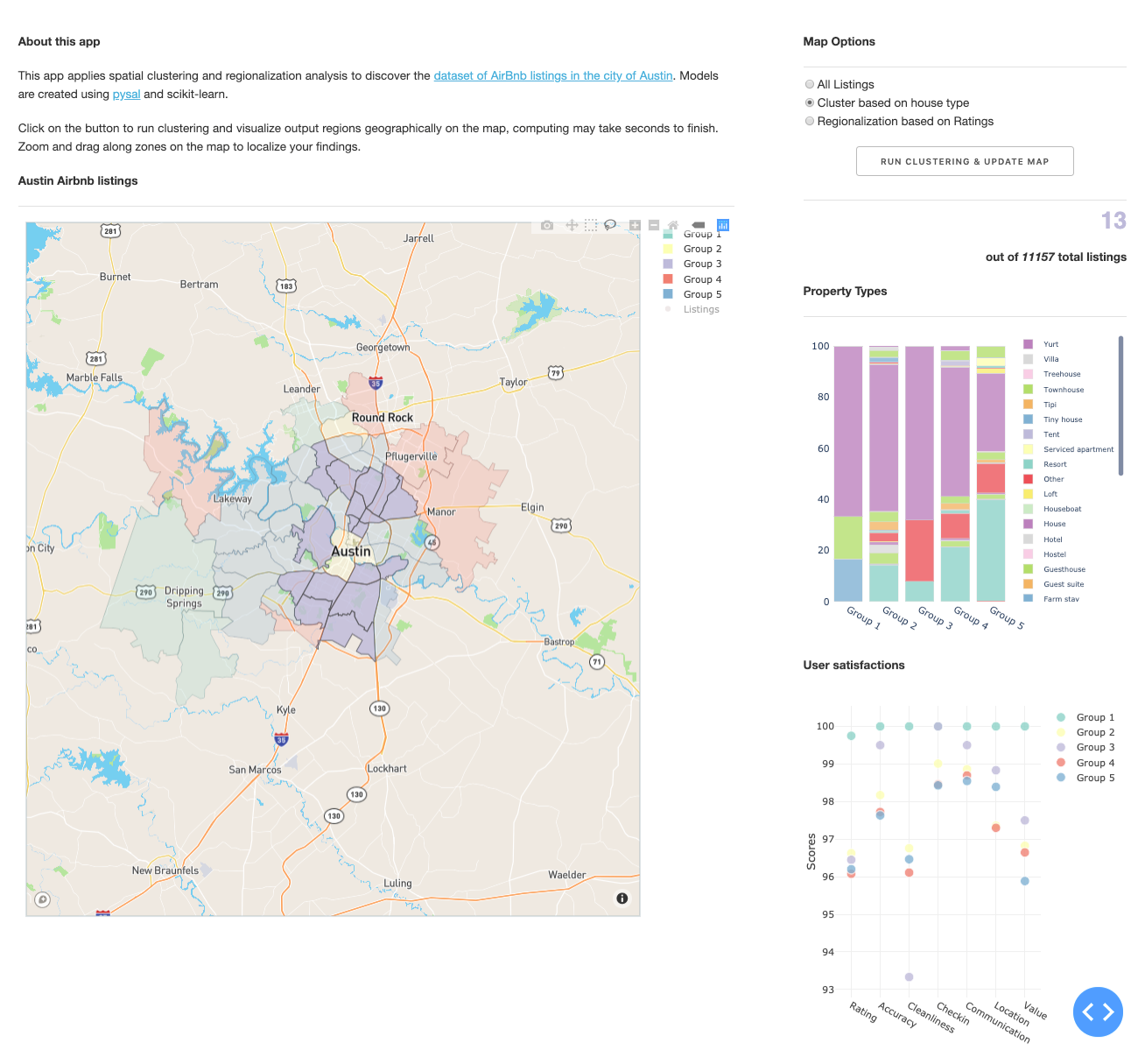The image size is (1145, 1064).
Task: Download map as PNG via camera icon
Action: pos(547,225)
